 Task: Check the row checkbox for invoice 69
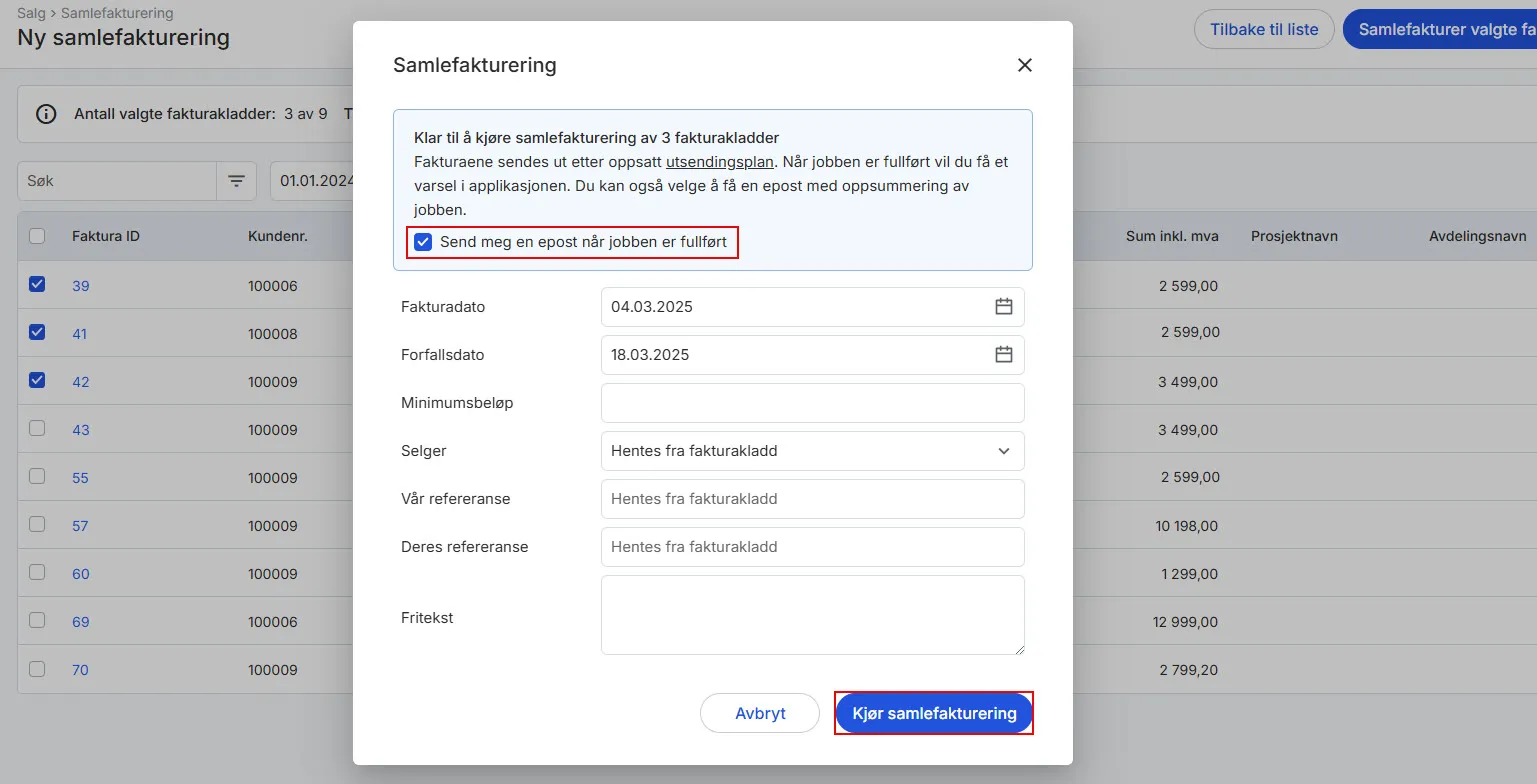click(37, 621)
